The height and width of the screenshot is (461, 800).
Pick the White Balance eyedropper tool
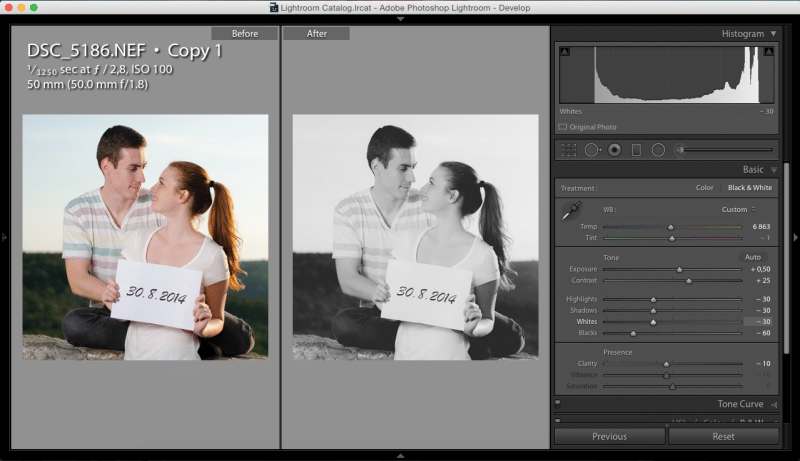click(571, 211)
